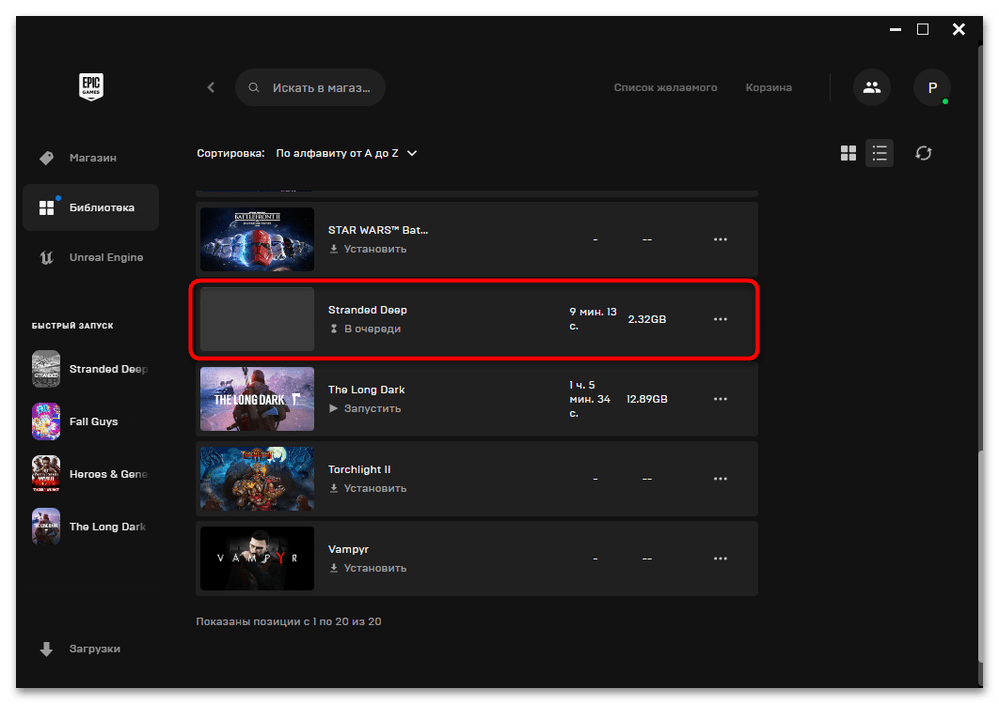Open the friends list icon
The height and width of the screenshot is (704, 999).
tap(872, 87)
